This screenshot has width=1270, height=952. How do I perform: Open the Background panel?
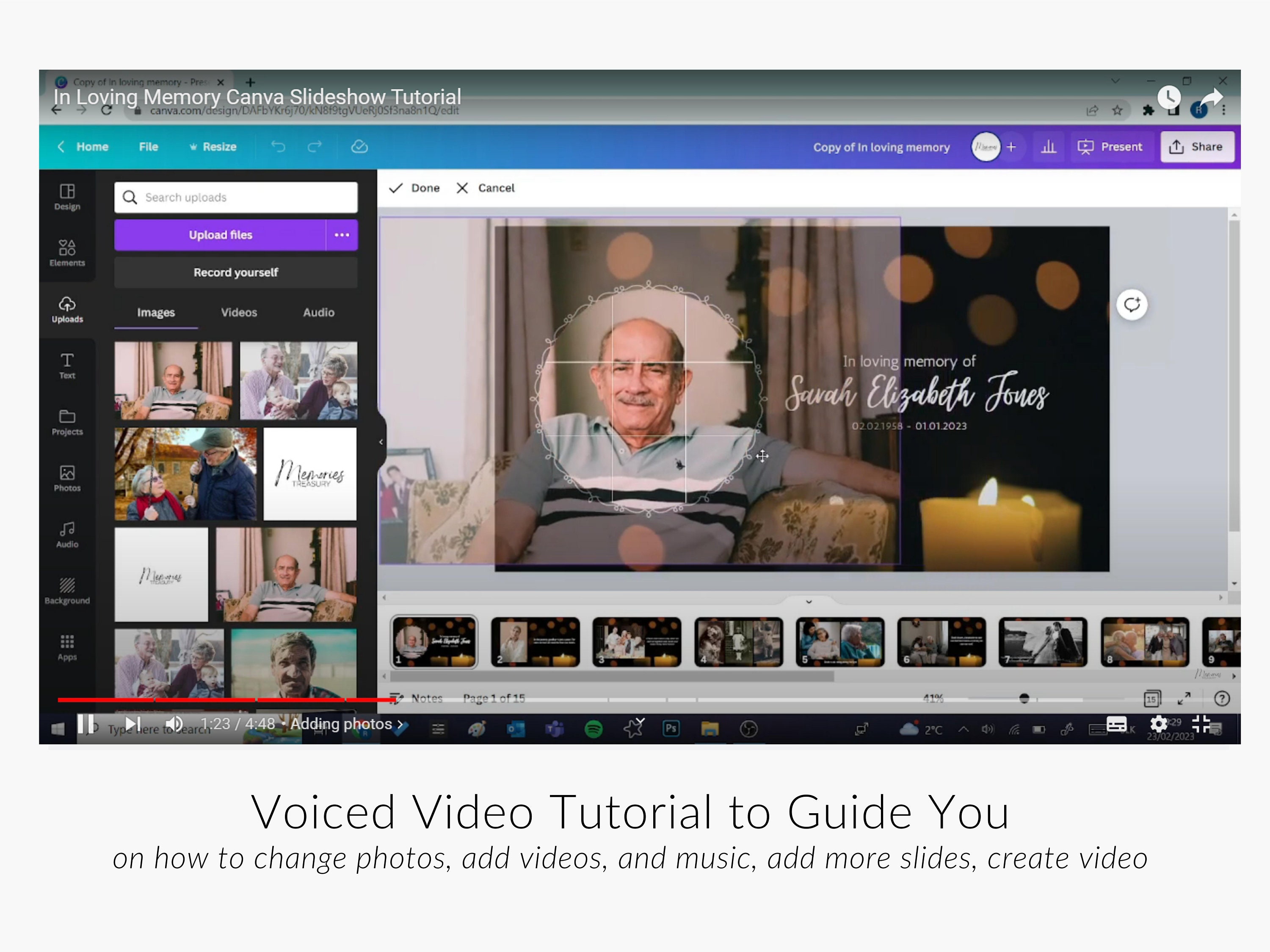point(67,591)
